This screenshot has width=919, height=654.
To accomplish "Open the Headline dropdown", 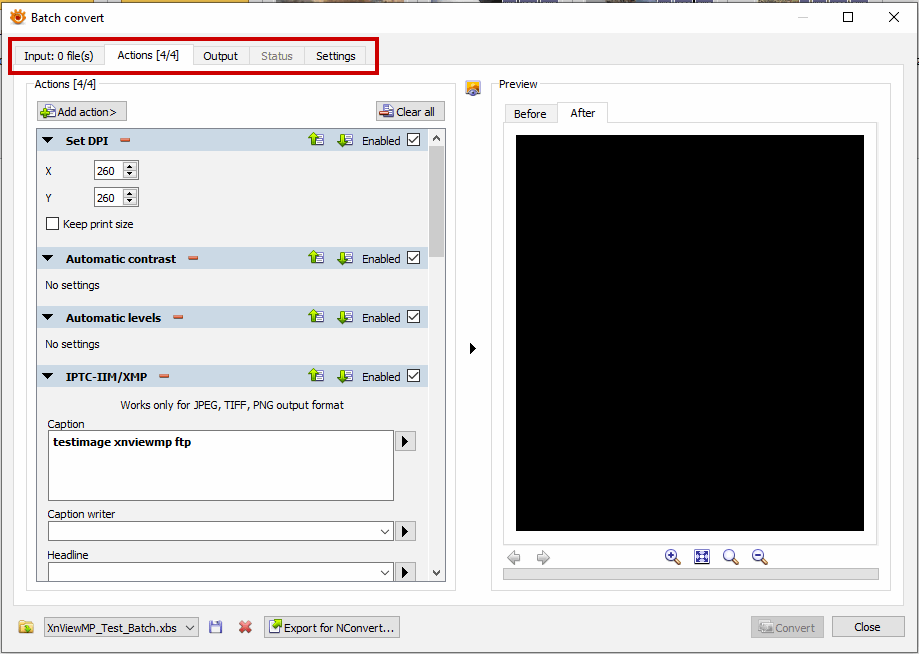I will pos(384,572).
